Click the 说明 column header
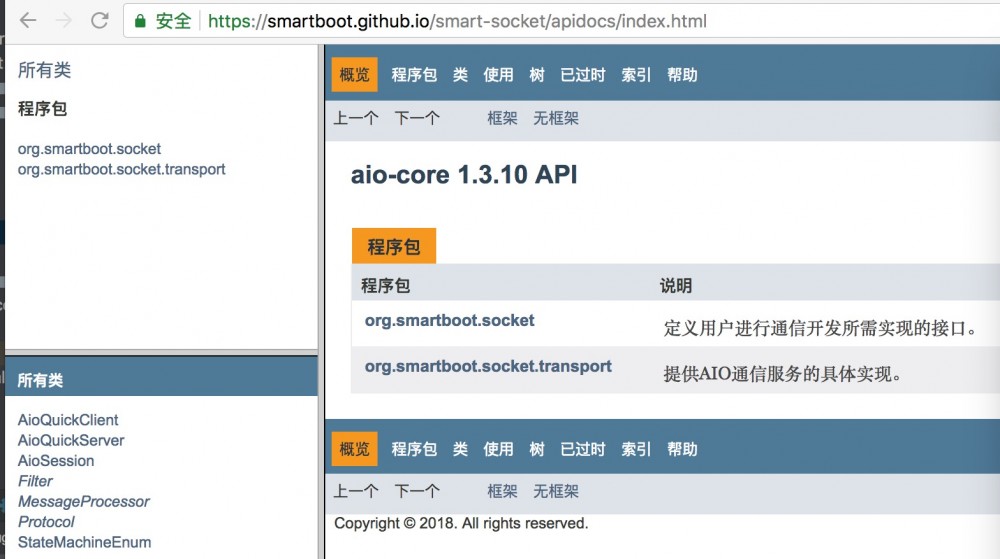1000x559 pixels. tap(675, 286)
